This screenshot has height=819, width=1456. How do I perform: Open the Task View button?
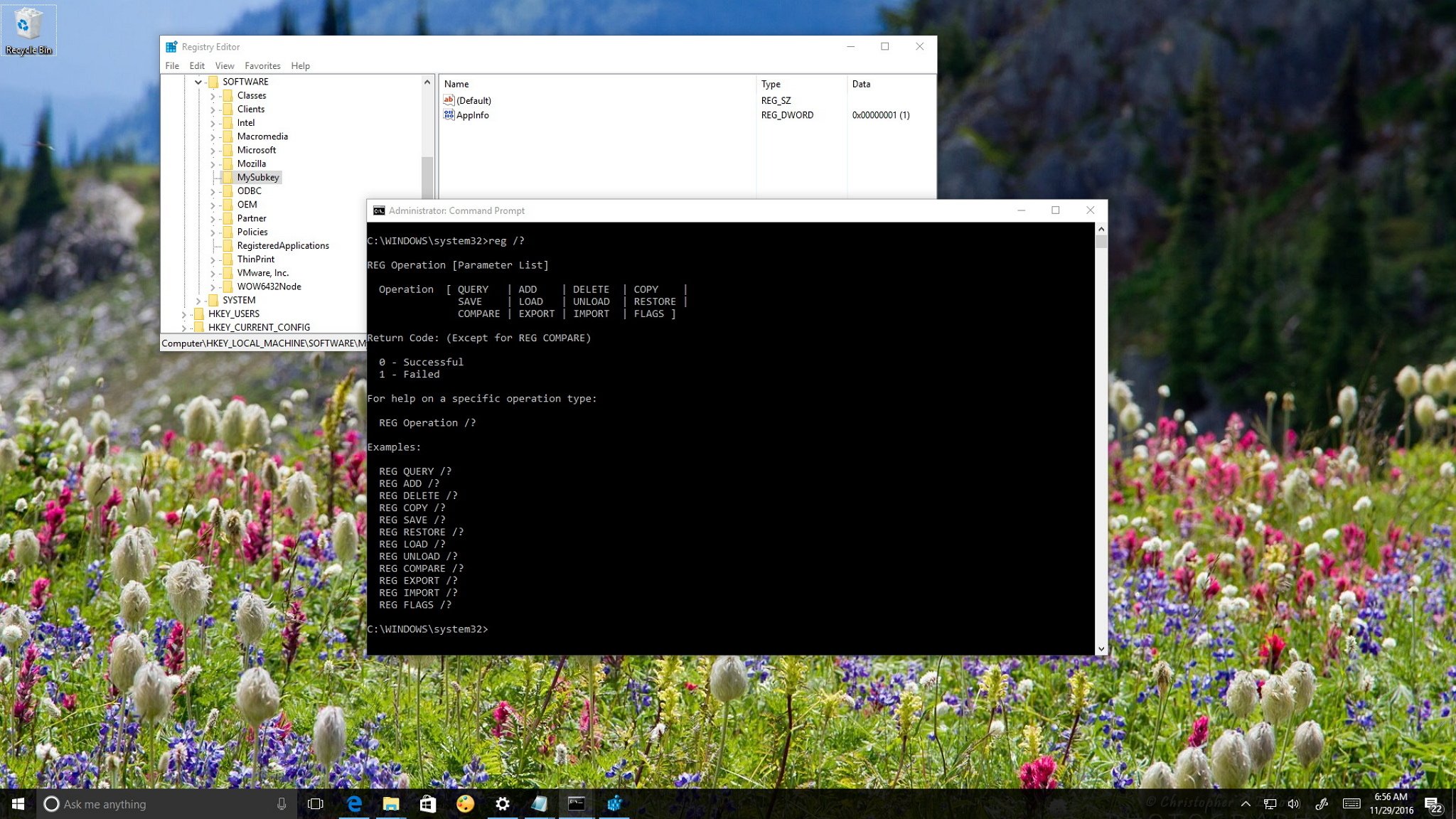315,803
